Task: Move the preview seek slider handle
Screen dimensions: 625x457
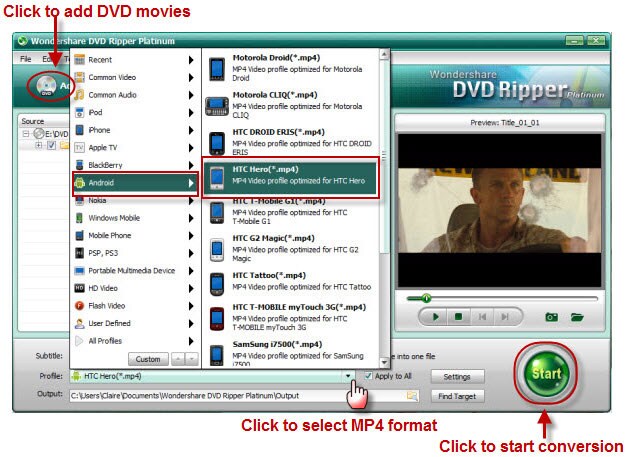Action: [x=426, y=298]
